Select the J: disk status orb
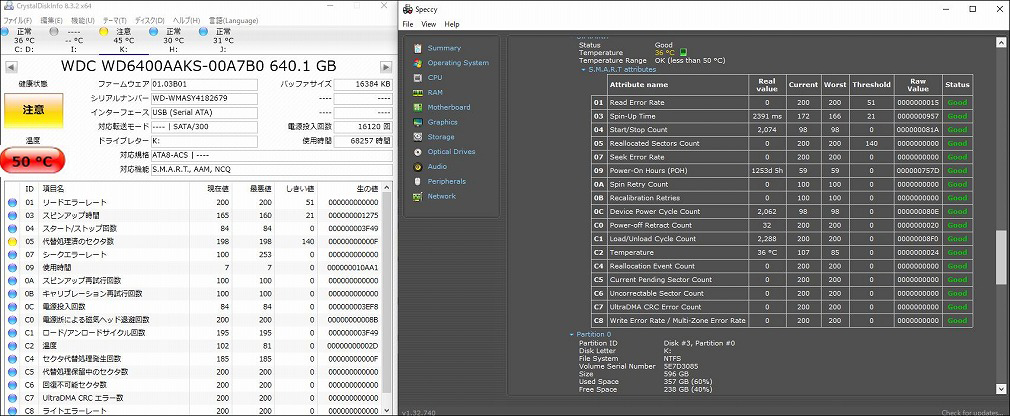The image size is (1010, 416). 204,31
